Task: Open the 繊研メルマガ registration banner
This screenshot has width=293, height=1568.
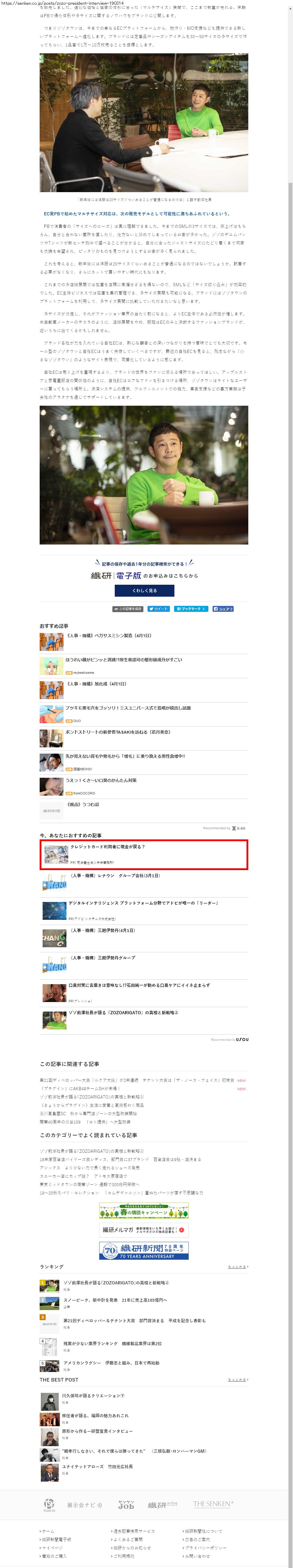Action: tap(144, 1230)
